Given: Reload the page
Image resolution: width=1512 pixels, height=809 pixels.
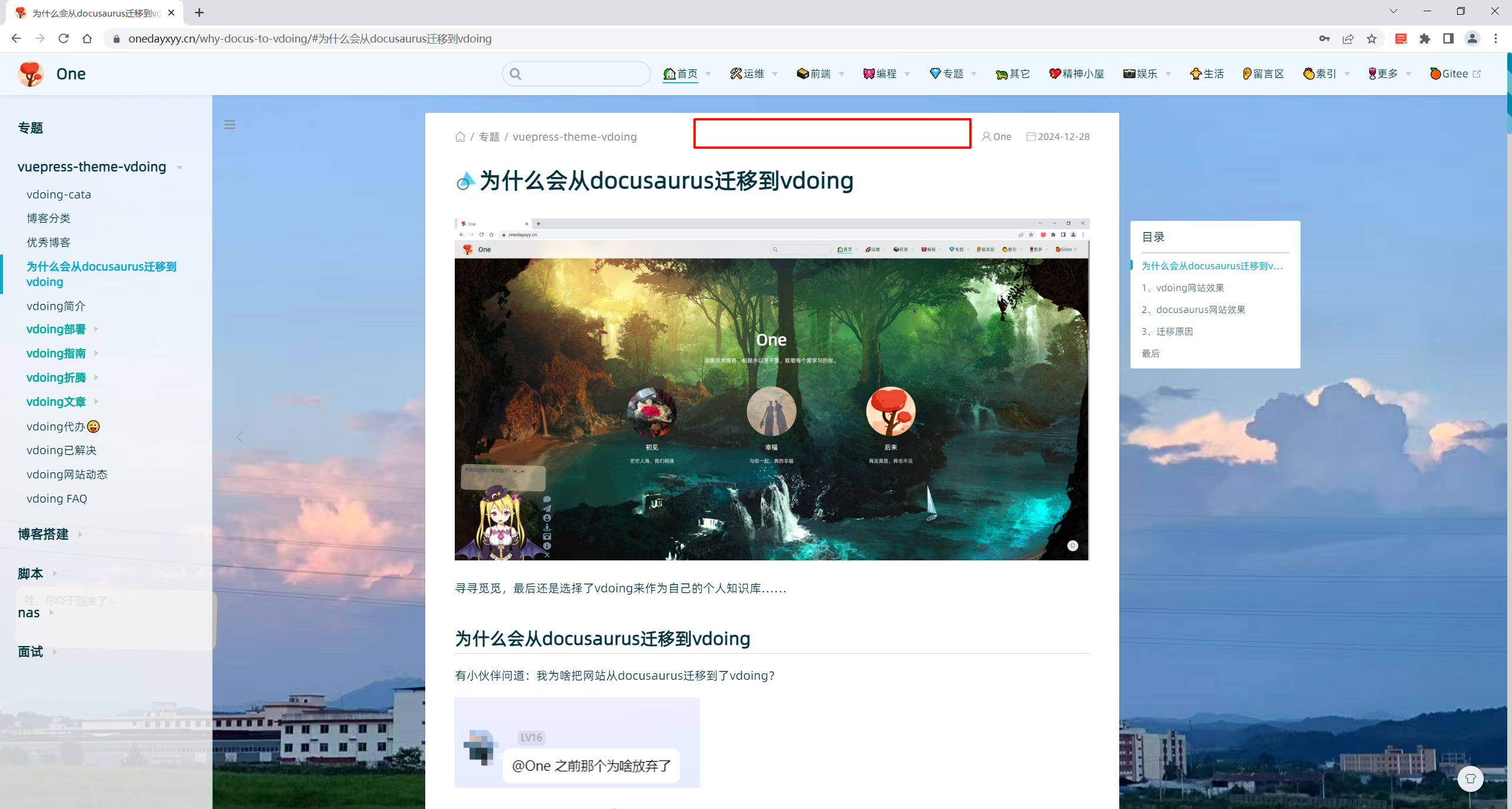Looking at the screenshot, I should tap(64, 38).
